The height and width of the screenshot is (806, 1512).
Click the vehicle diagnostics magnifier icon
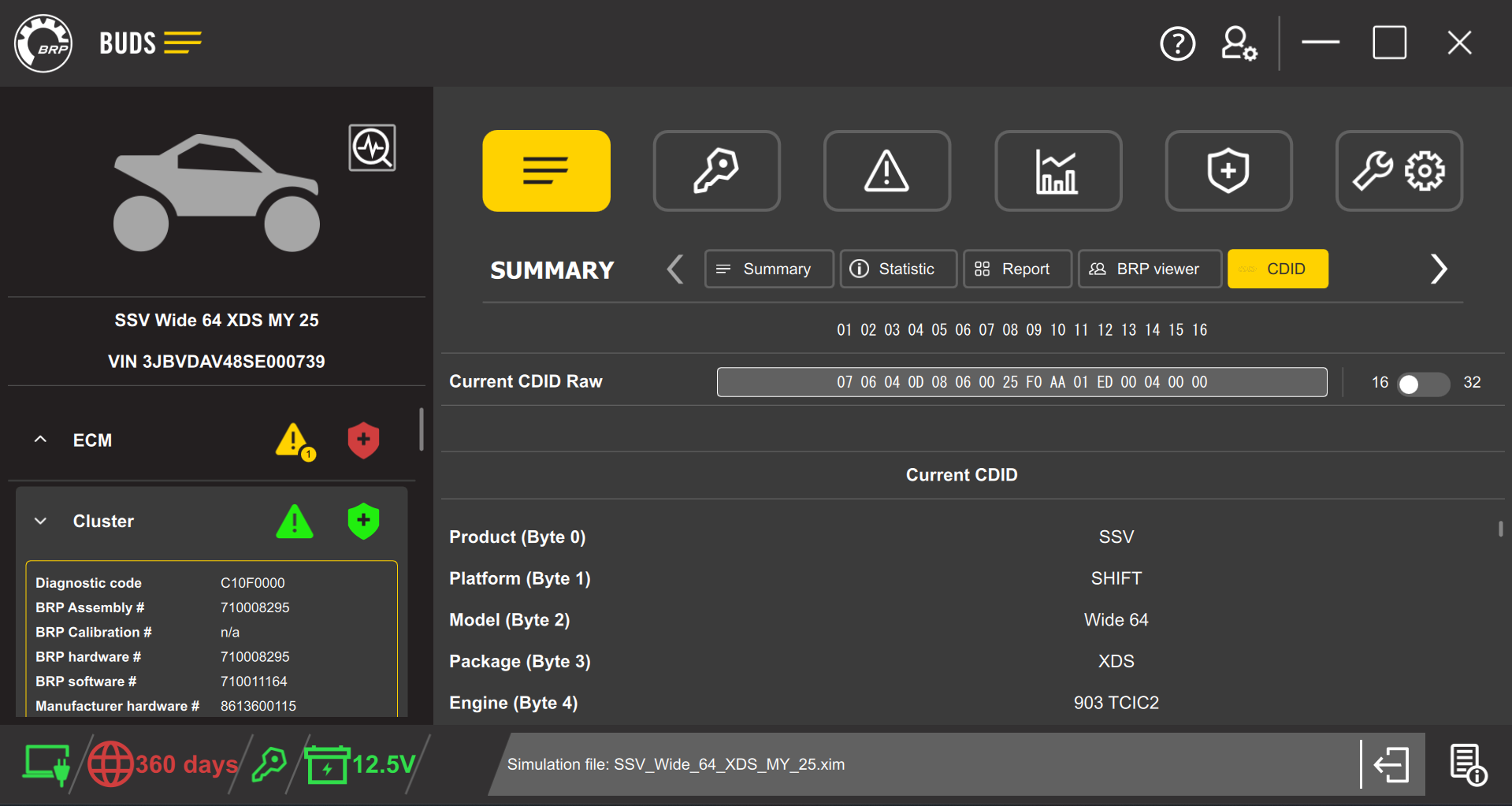tap(372, 147)
